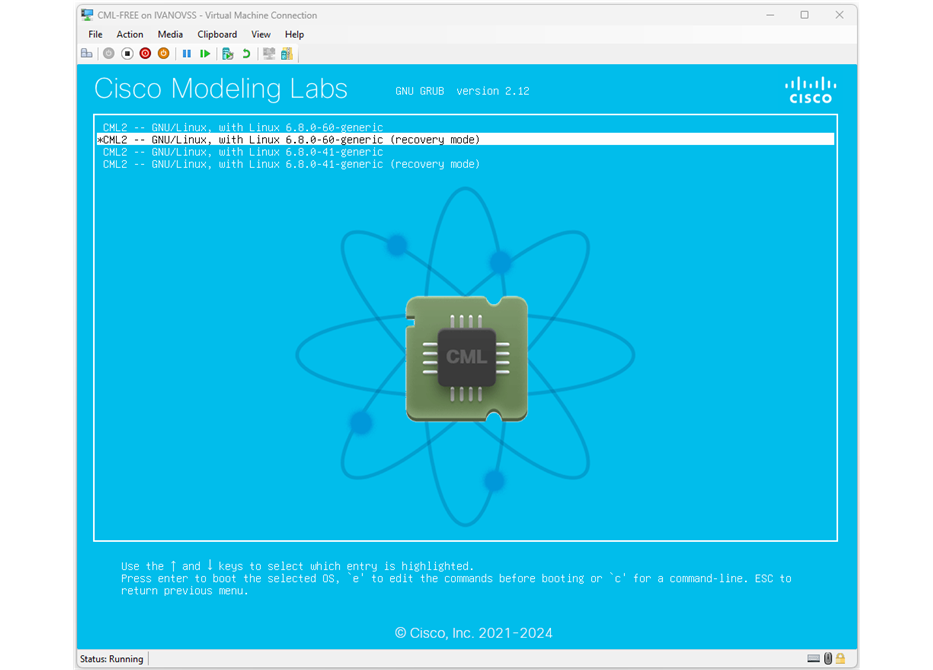Click the green Revert arrow icon

246,54
